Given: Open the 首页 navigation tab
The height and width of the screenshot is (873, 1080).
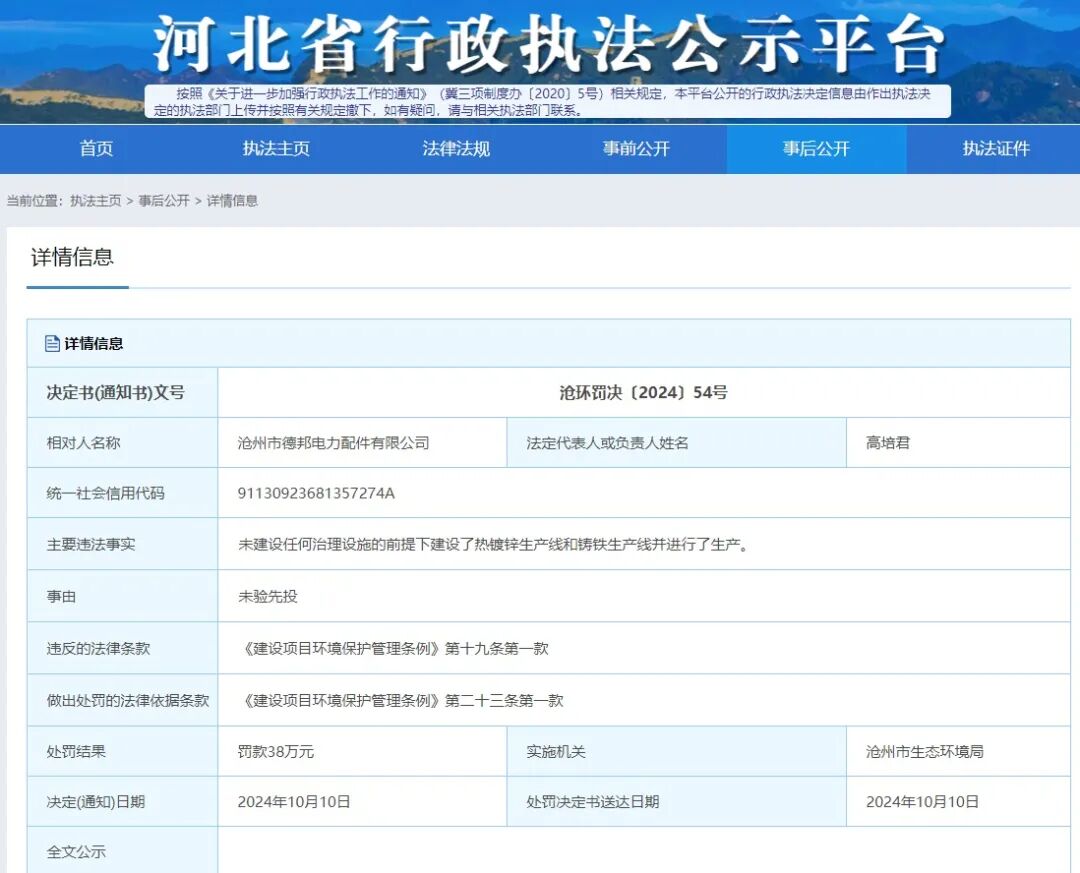Looking at the screenshot, I should [x=96, y=148].
